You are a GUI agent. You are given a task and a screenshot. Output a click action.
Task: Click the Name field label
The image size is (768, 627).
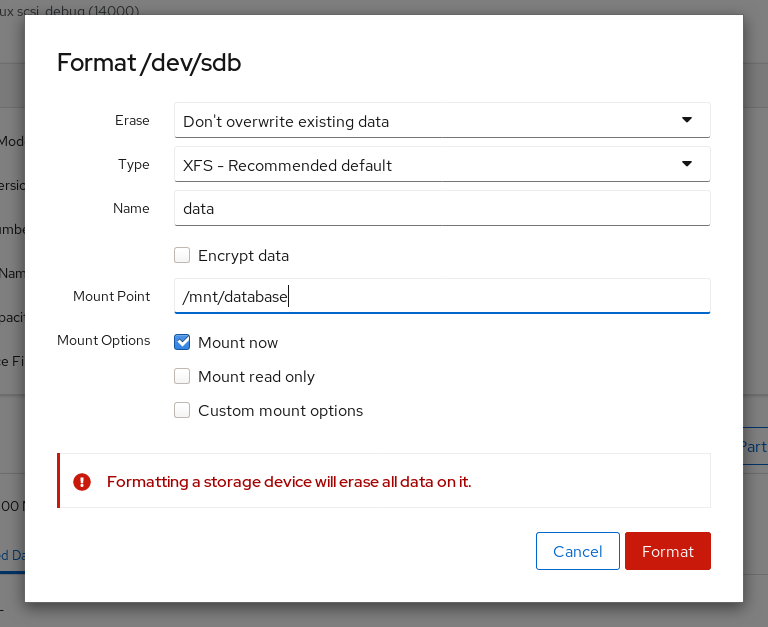(x=131, y=209)
